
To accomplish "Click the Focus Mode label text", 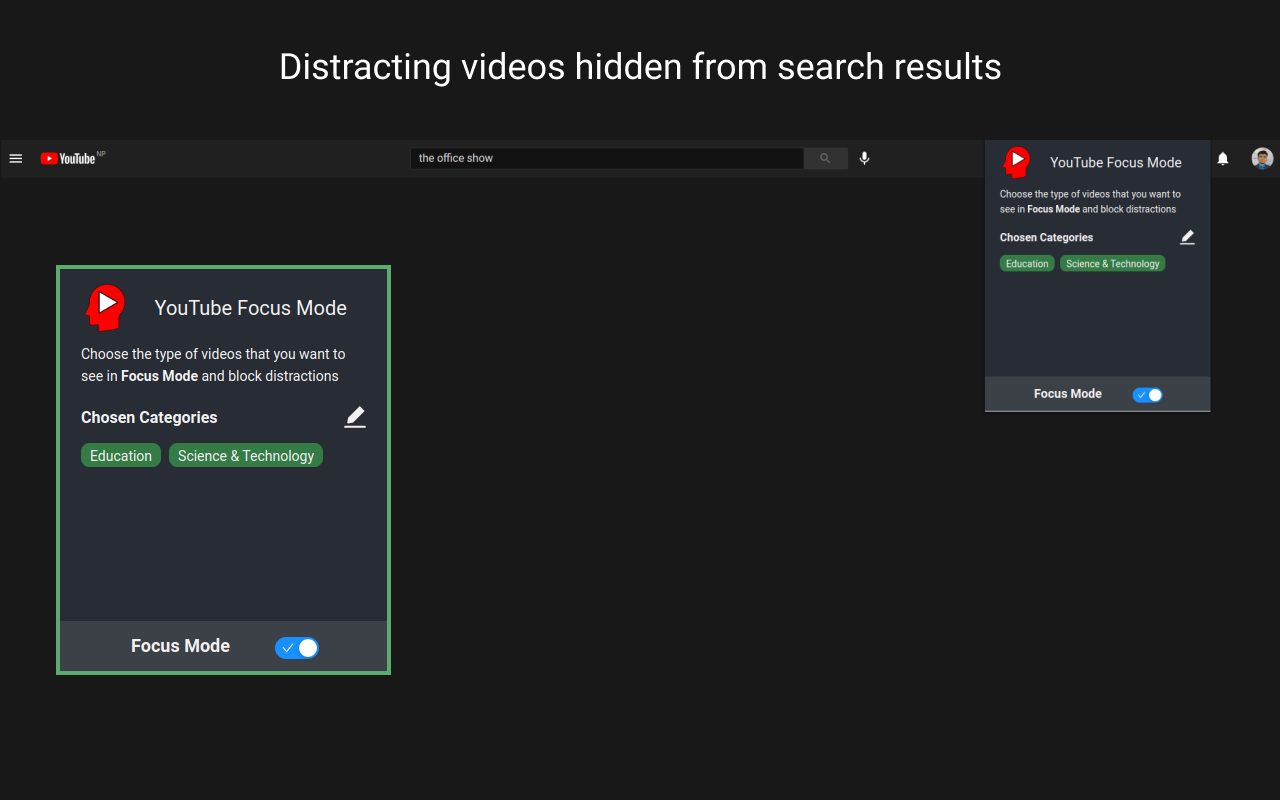I will [x=180, y=646].
